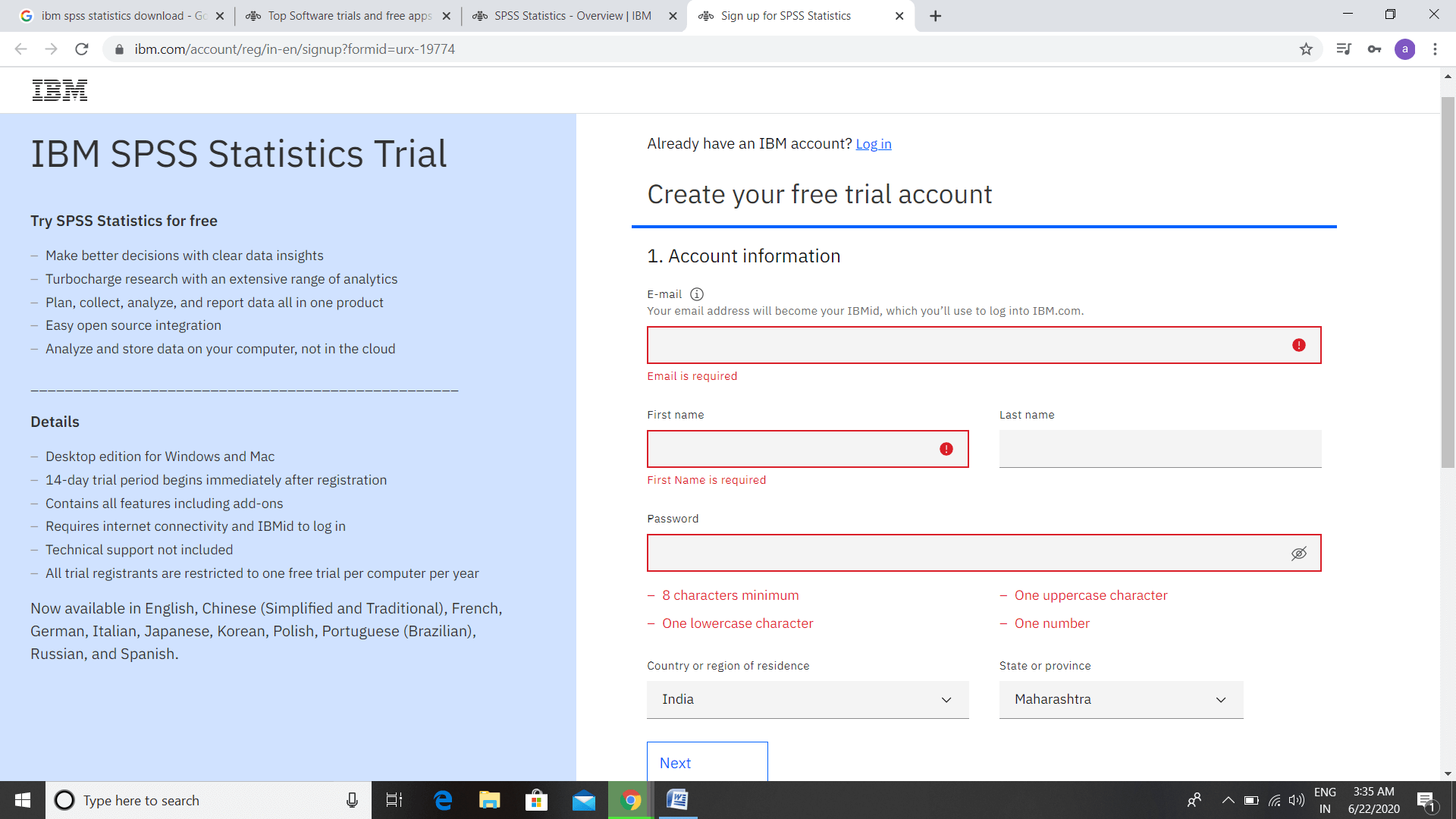Click the IBM logo icon

point(59,90)
